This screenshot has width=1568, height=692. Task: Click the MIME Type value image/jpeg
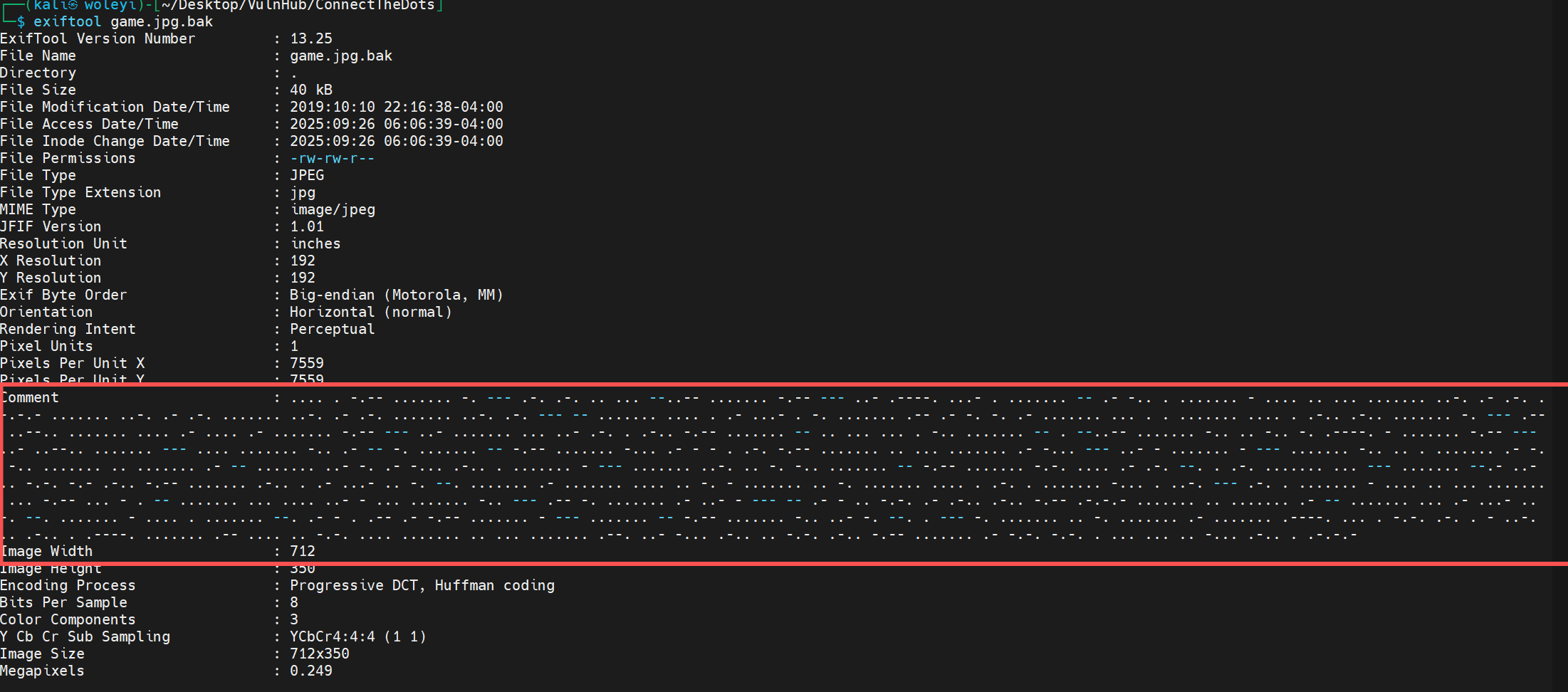pyautogui.click(x=333, y=209)
